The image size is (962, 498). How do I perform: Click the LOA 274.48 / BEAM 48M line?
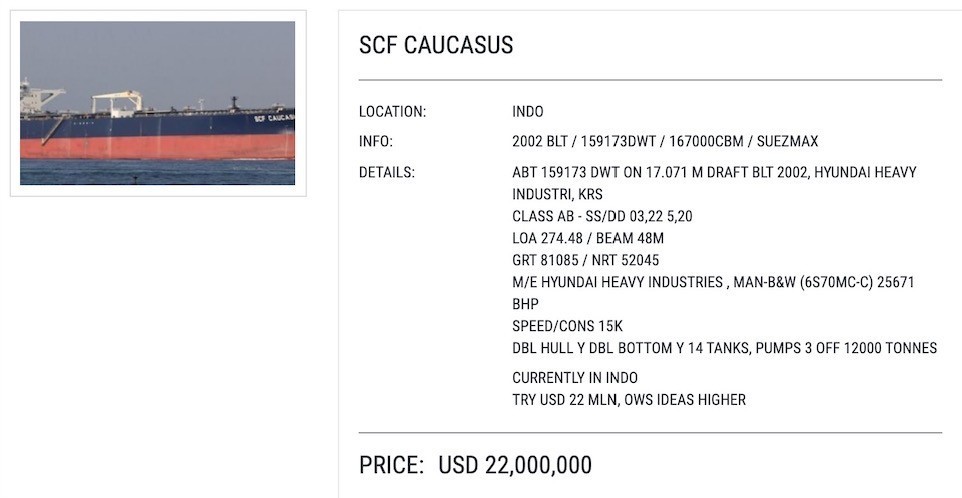pos(588,238)
